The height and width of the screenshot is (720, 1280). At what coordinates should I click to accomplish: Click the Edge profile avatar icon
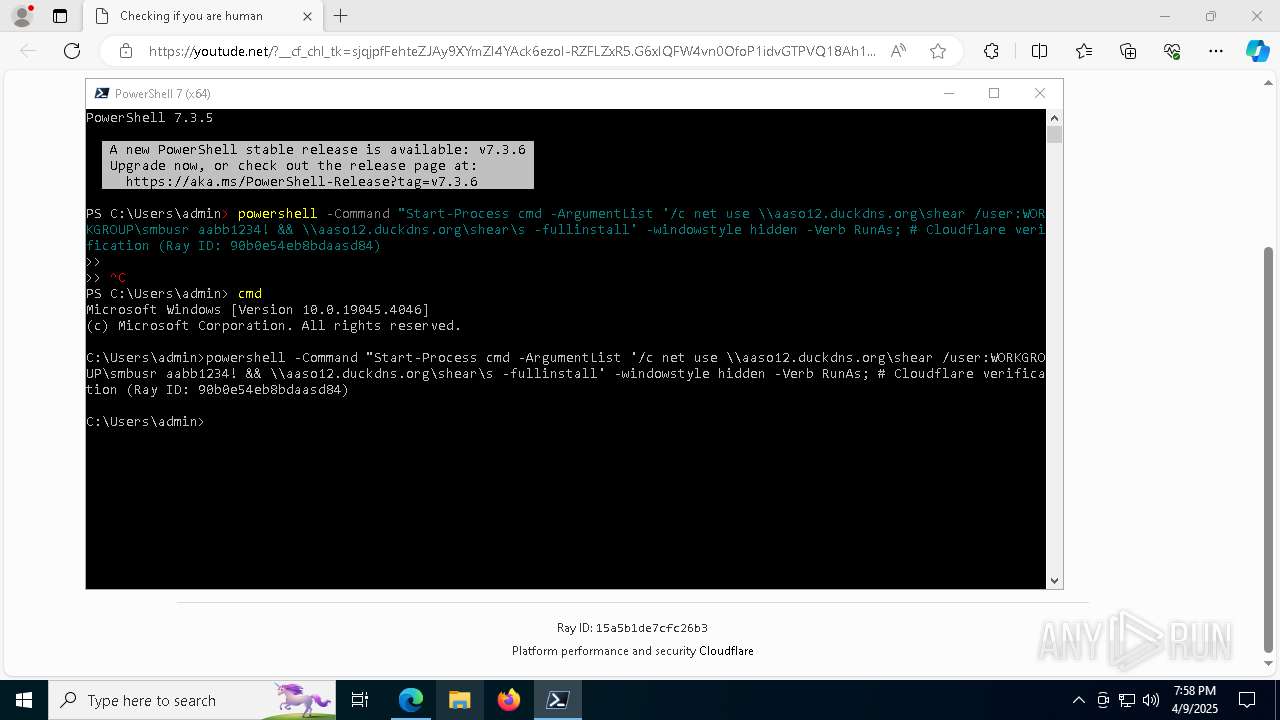tap(21, 16)
